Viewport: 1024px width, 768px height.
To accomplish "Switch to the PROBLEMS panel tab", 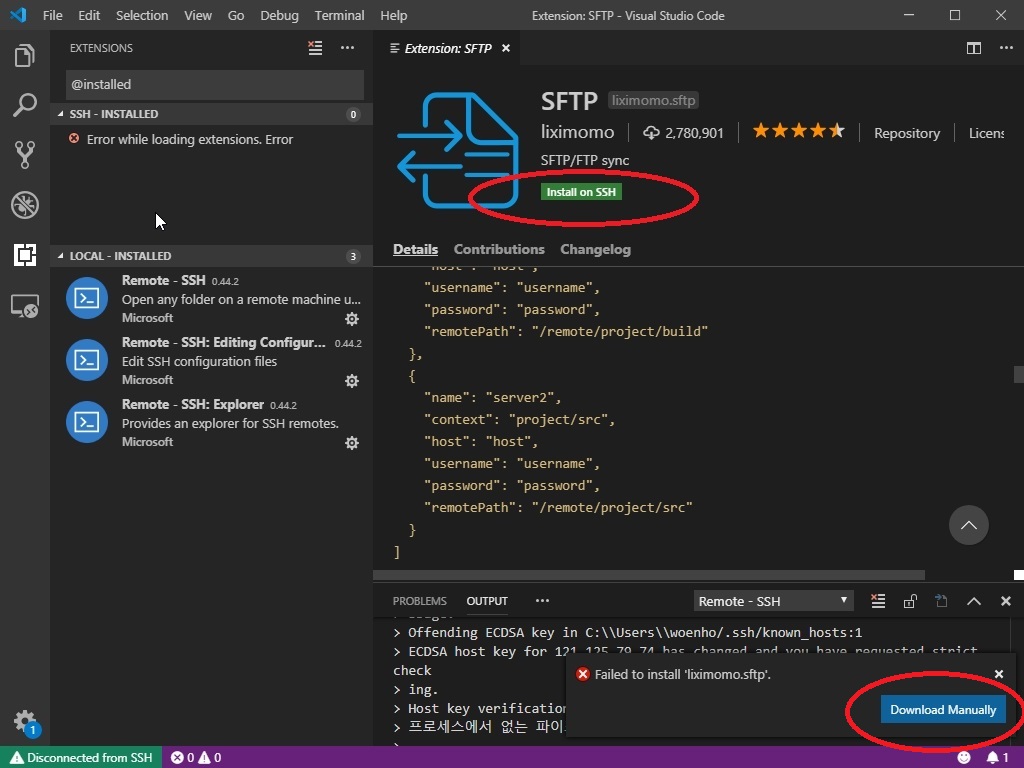I will point(419,601).
